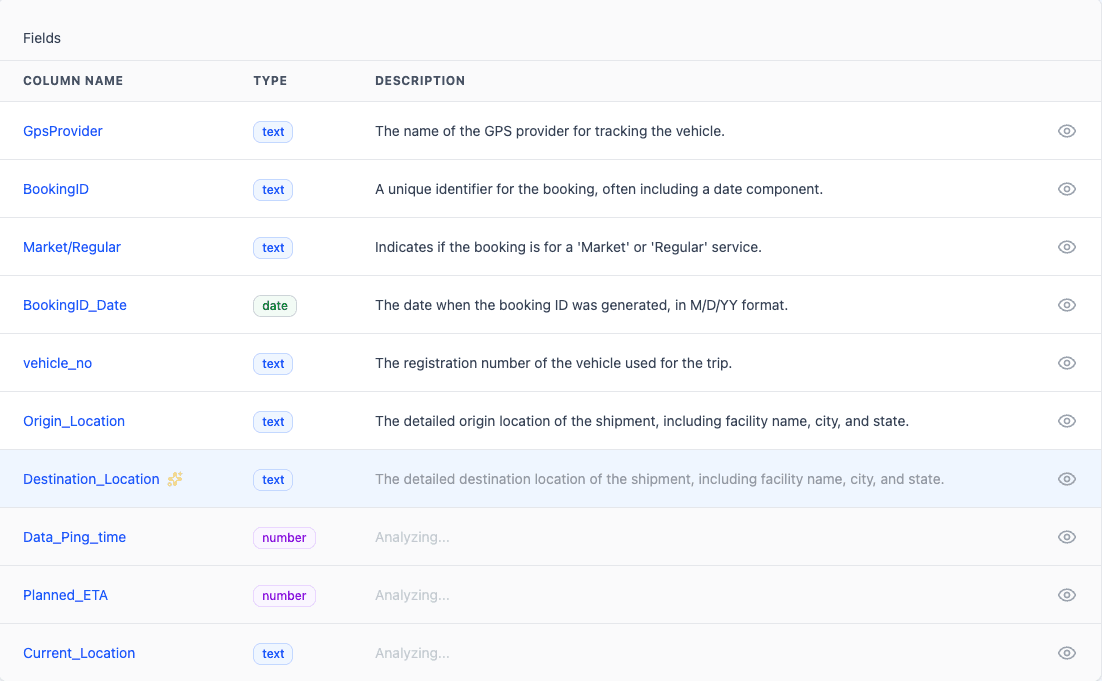Toggle Market/Regular field visibility eye
This screenshot has width=1102, height=681.
point(1067,247)
